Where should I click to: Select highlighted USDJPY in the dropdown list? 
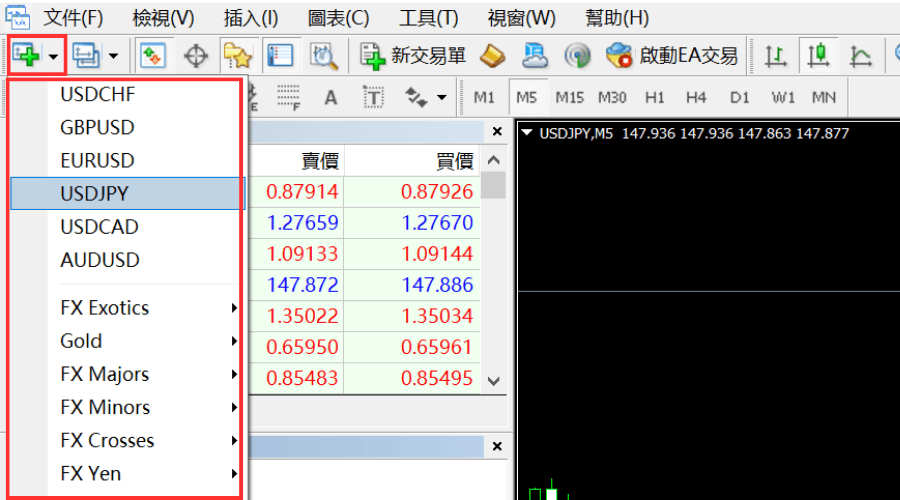[125, 193]
